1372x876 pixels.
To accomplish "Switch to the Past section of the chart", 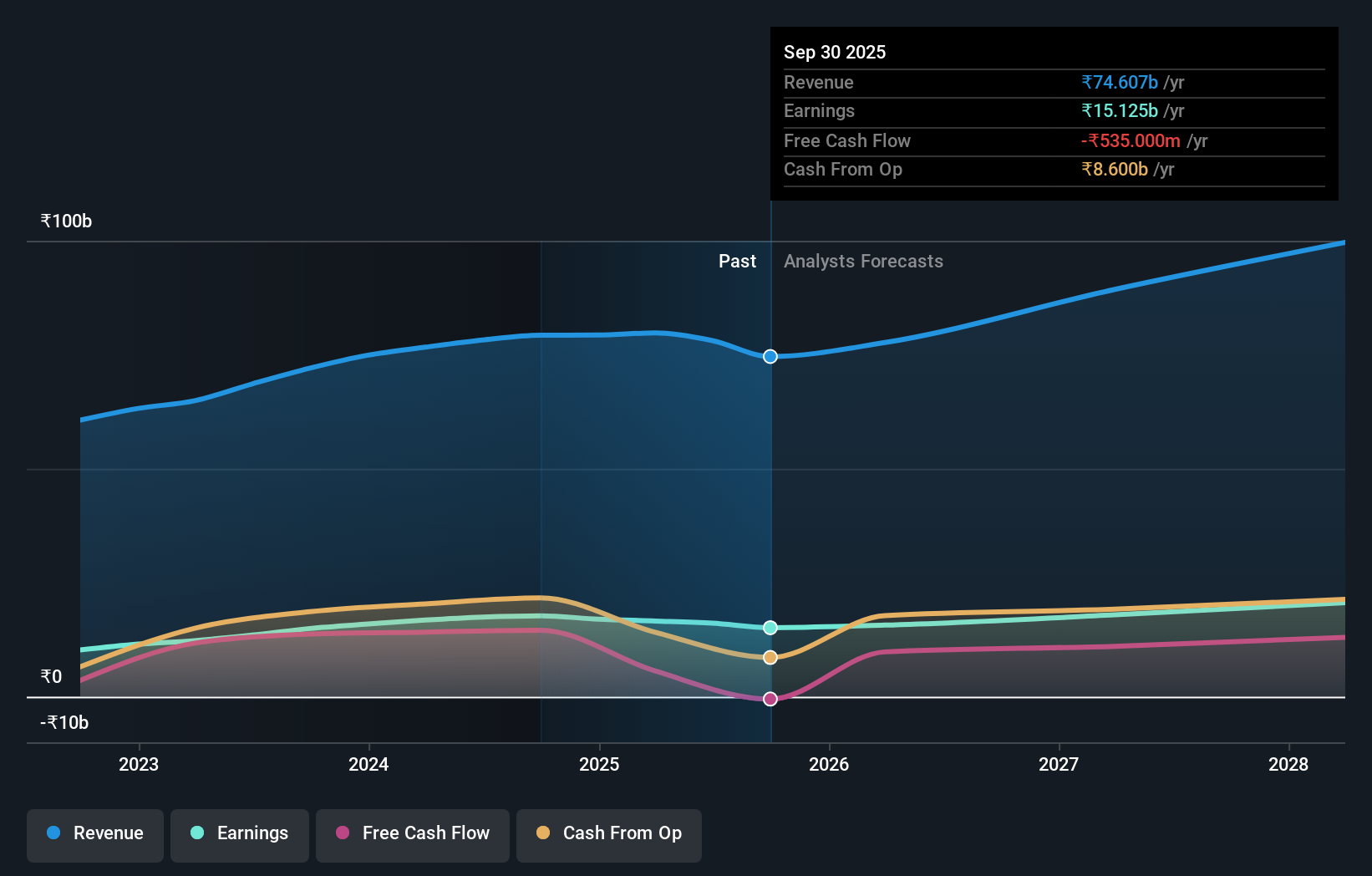I will [736, 261].
